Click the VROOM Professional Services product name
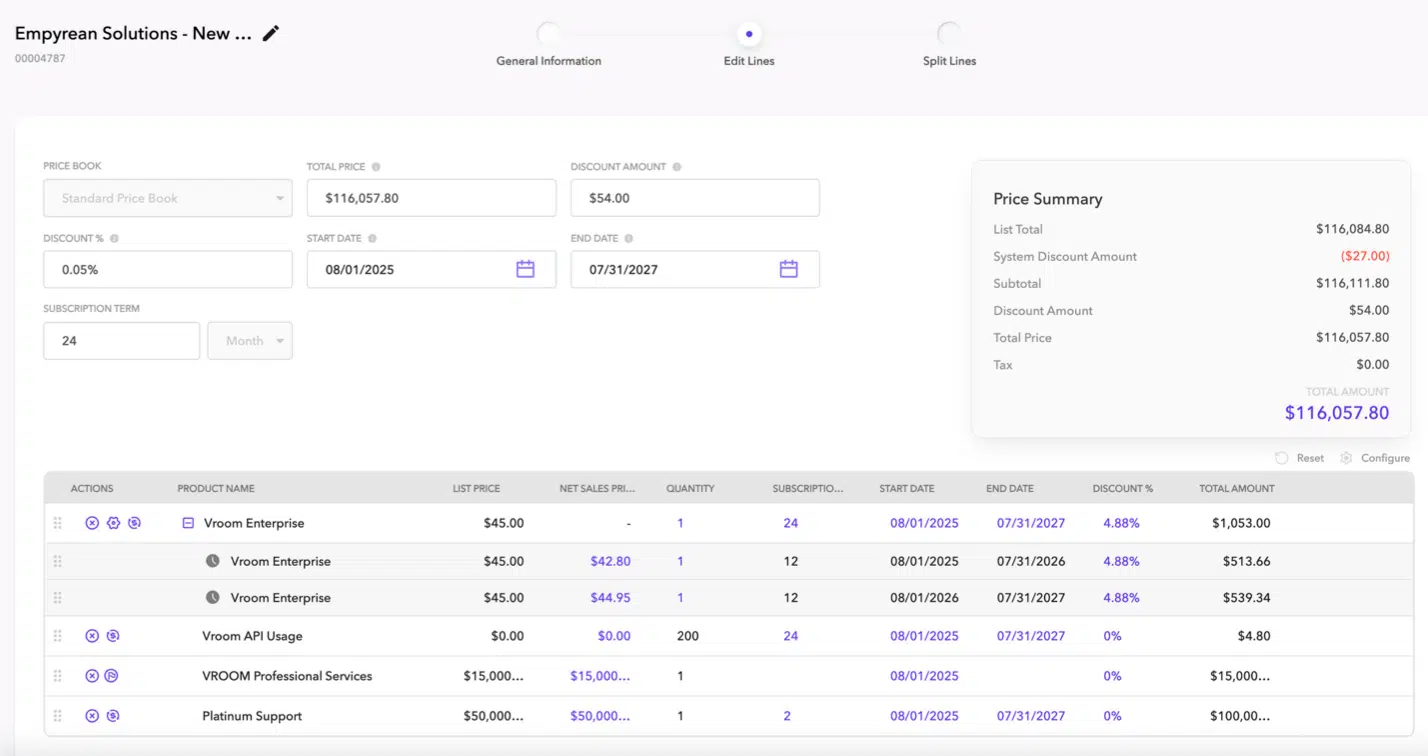This screenshot has height=756, width=1428. [287, 676]
